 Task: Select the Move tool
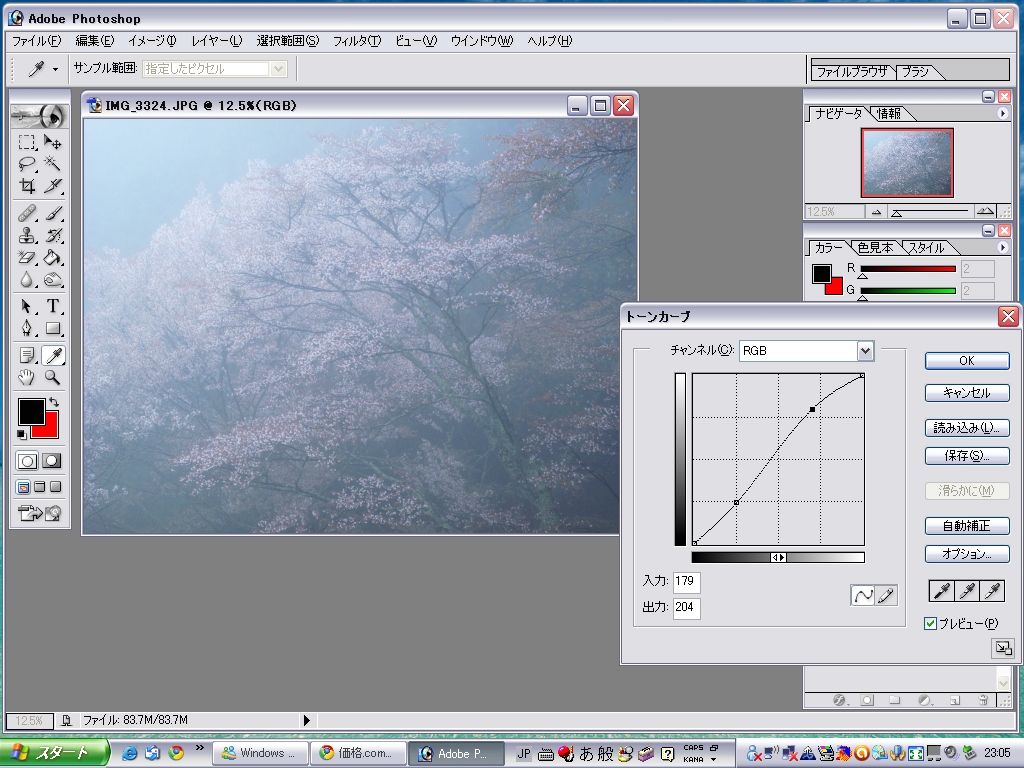[52, 142]
